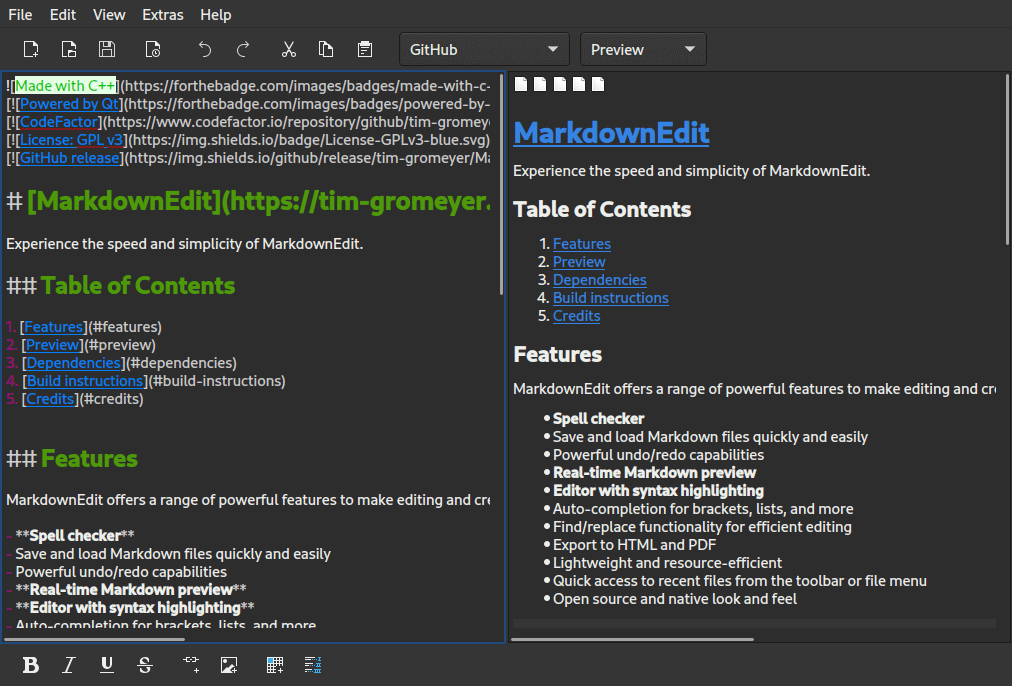Click '## Table of Contents' heading in editor

pyautogui.click(x=121, y=286)
